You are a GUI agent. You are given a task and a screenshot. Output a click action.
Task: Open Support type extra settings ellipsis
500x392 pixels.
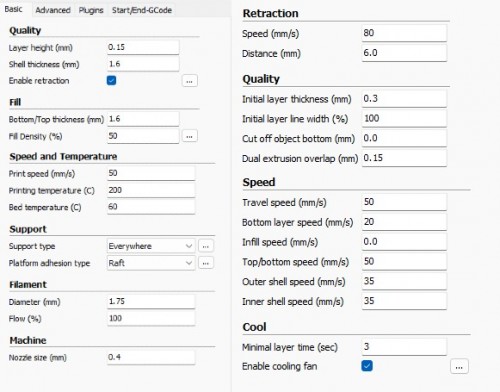(206, 246)
